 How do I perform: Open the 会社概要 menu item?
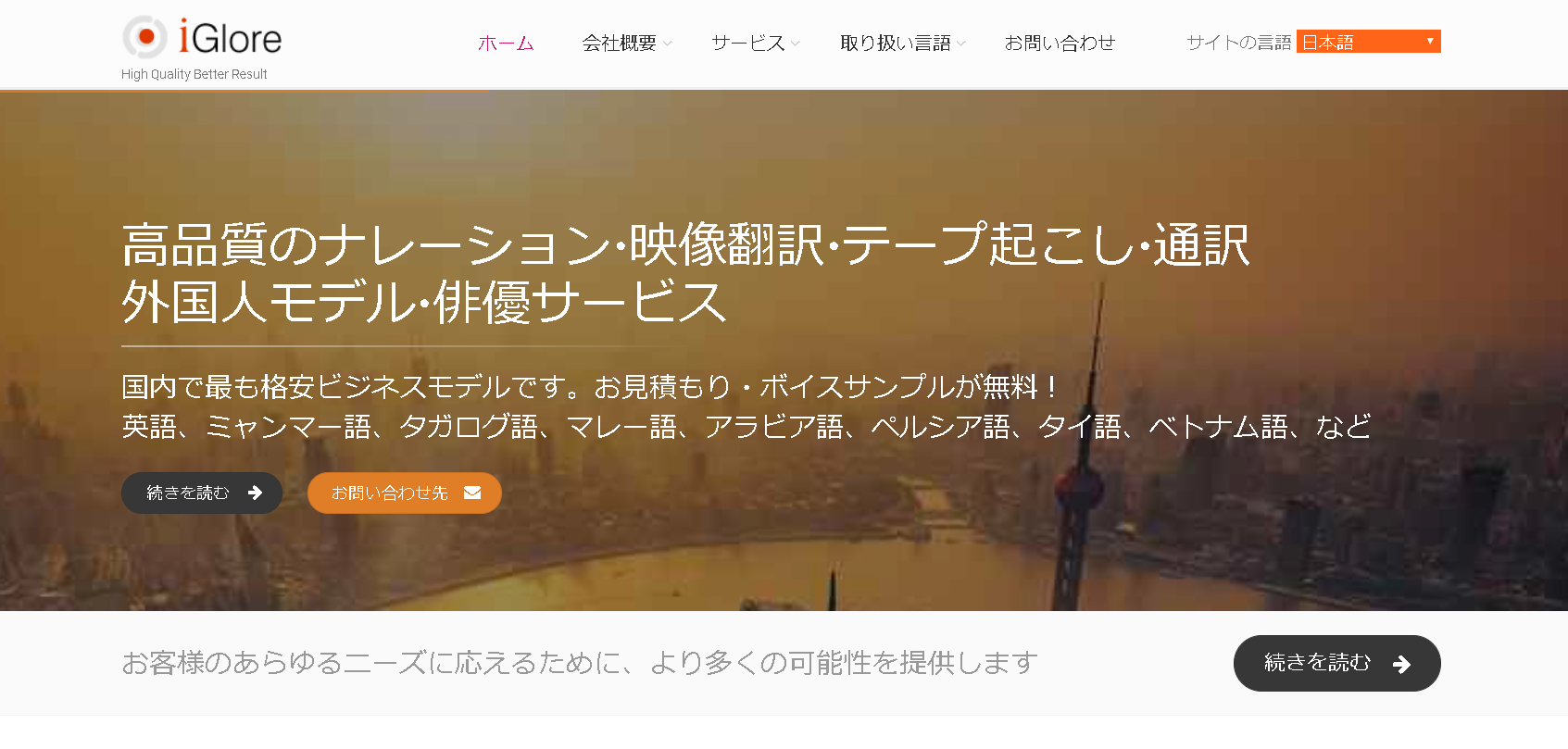tap(619, 43)
